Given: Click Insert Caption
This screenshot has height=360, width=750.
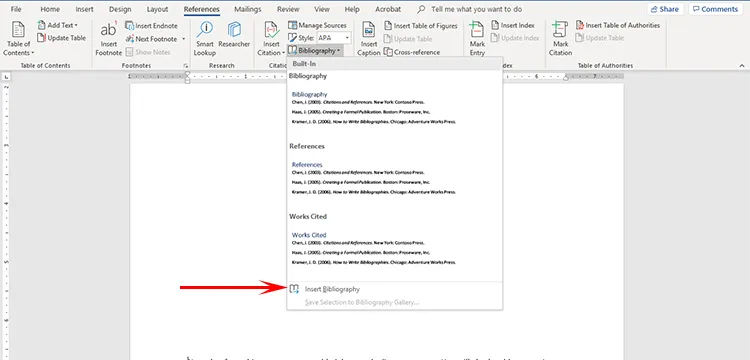Looking at the screenshot, I should [368, 39].
